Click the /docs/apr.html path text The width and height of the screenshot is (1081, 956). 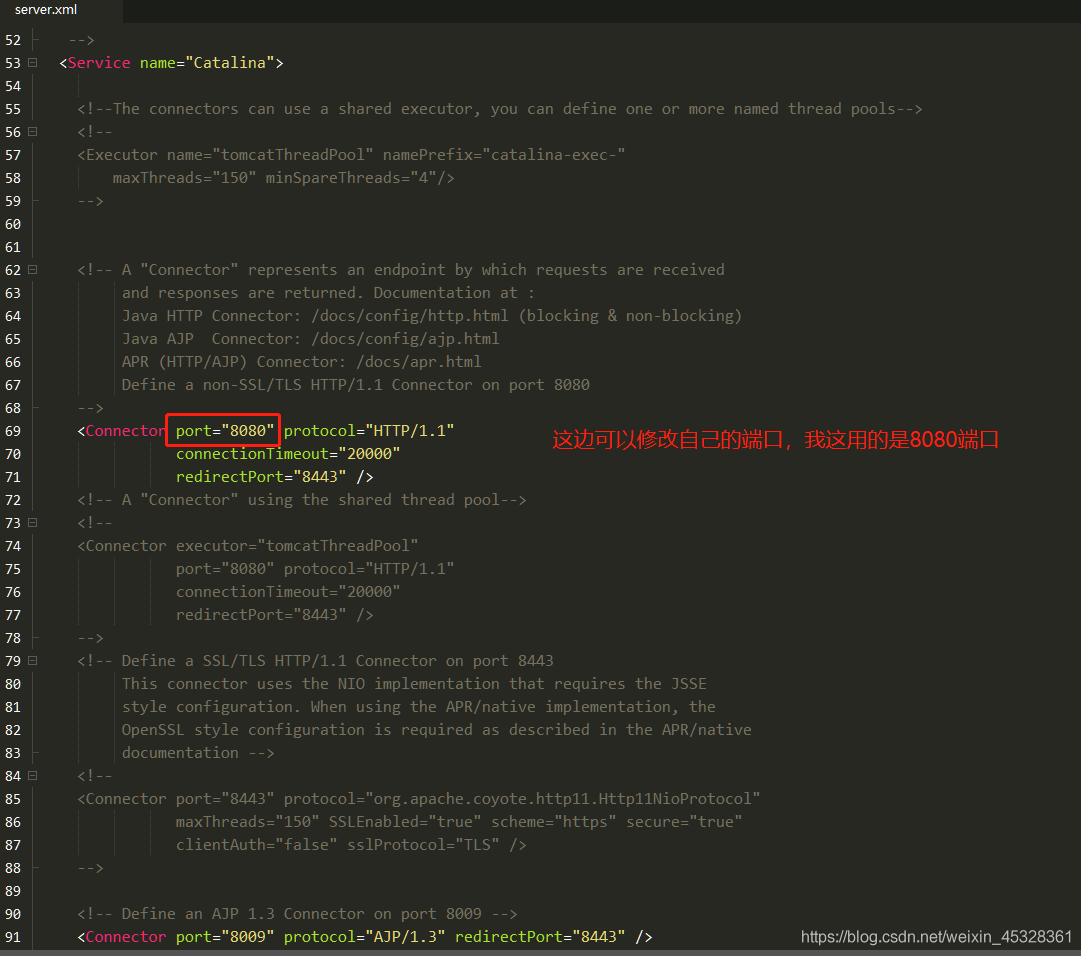coord(418,362)
